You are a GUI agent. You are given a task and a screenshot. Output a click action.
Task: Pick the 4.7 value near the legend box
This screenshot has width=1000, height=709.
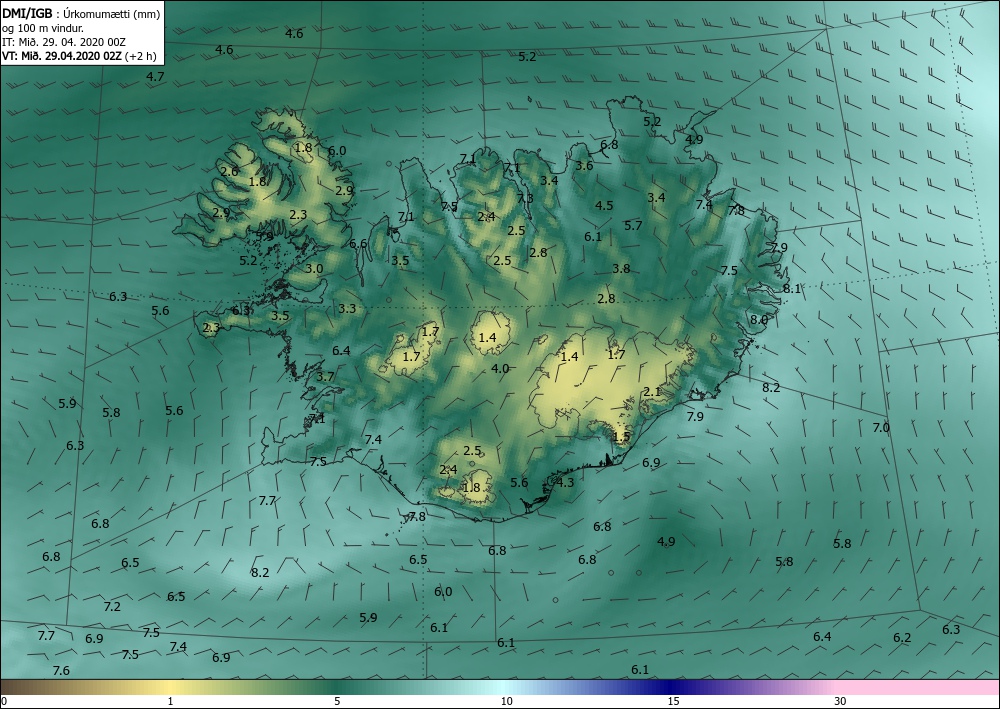click(x=155, y=77)
